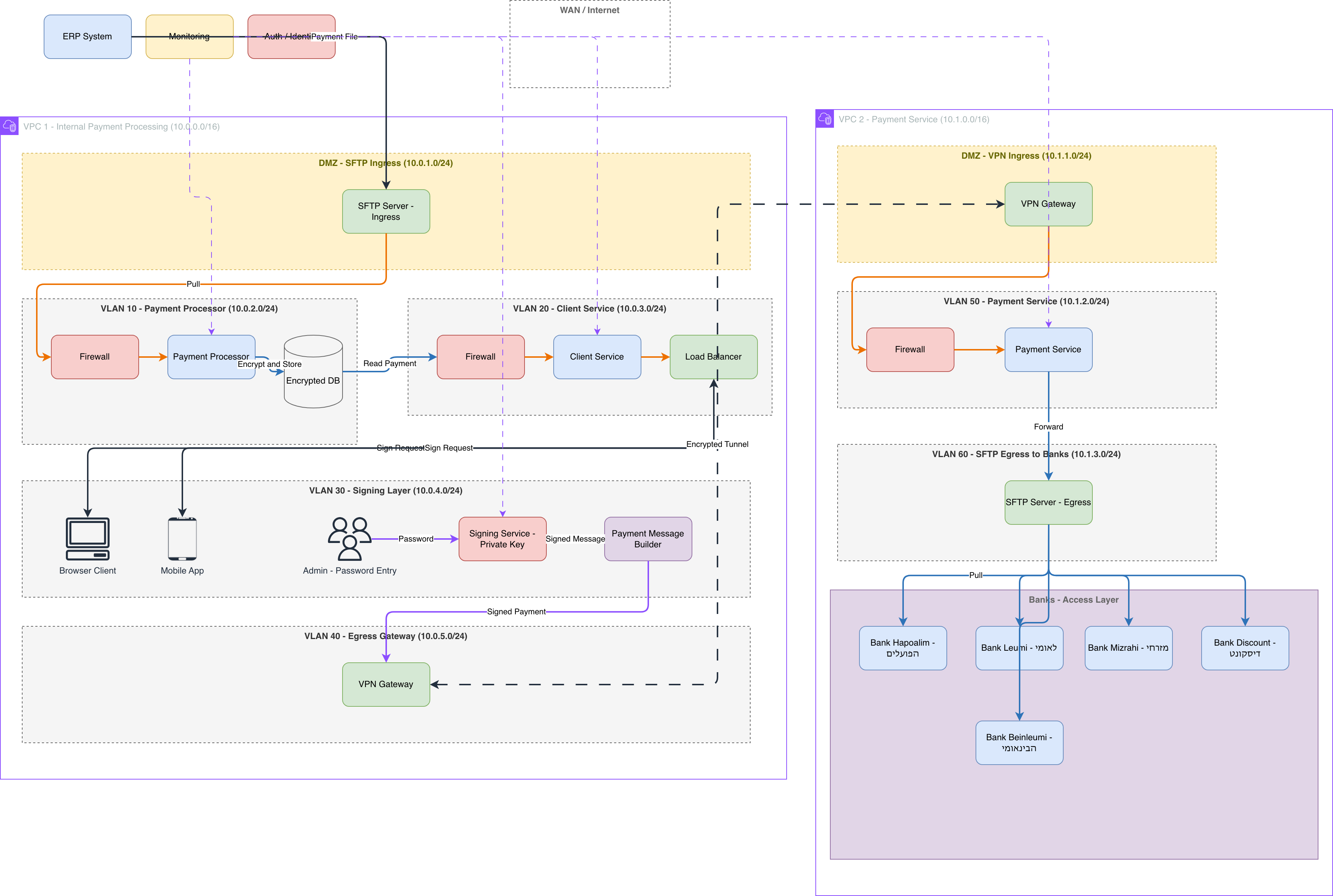Select the Encrypted DB cylinder
Image resolution: width=1333 pixels, height=896 pixels.
pyautogui.click(x=313, y=372)
